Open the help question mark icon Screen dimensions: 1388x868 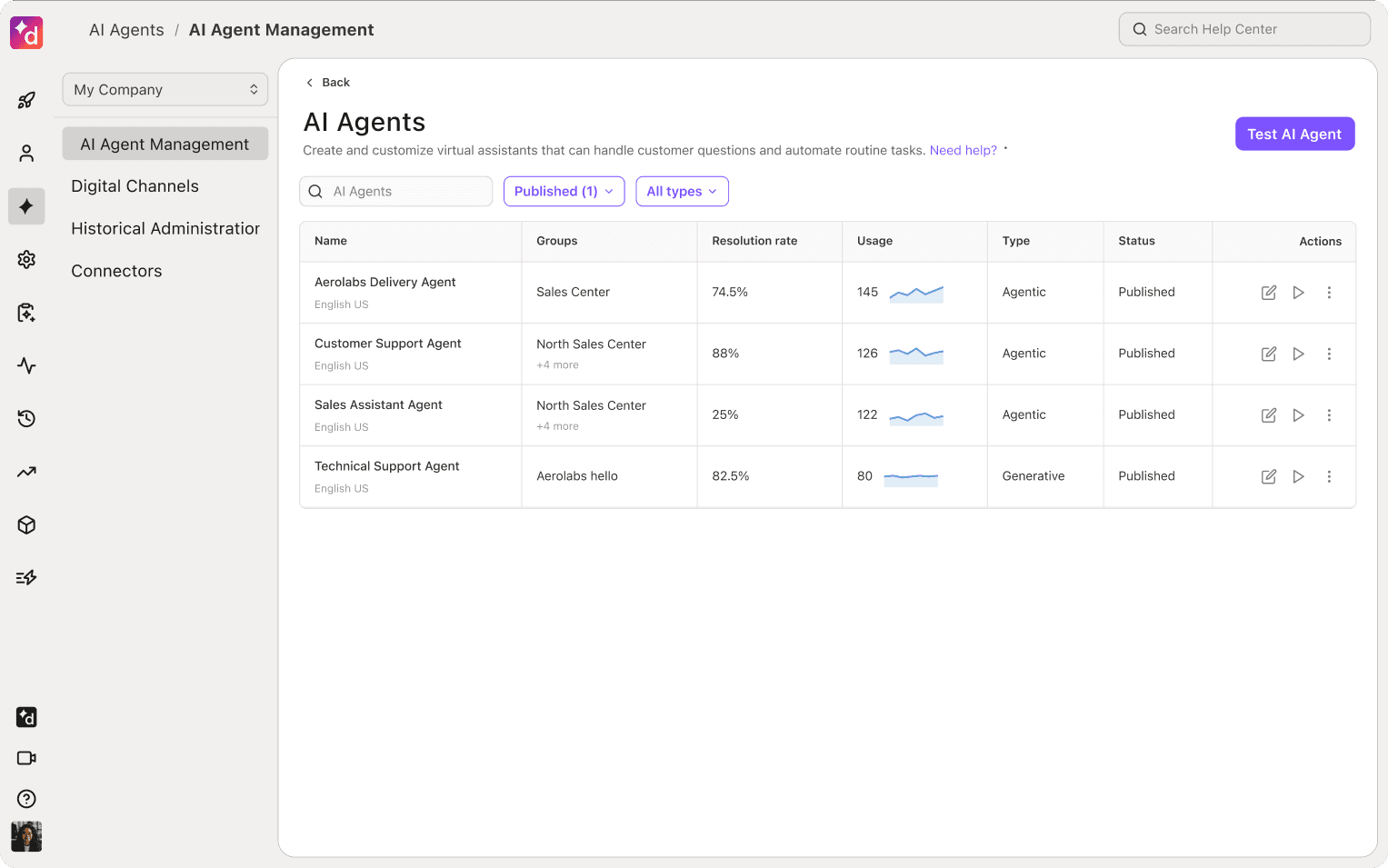click(x=26, y=799)
